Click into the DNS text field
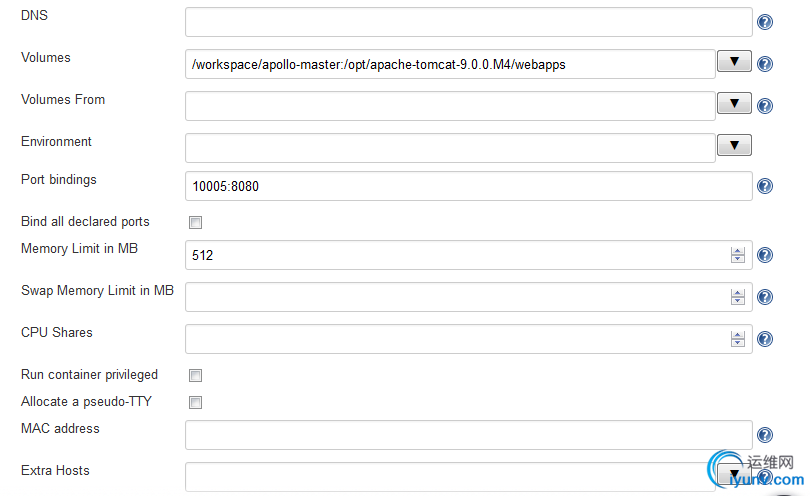The image size is (810, 496). [x=469, y=22]
